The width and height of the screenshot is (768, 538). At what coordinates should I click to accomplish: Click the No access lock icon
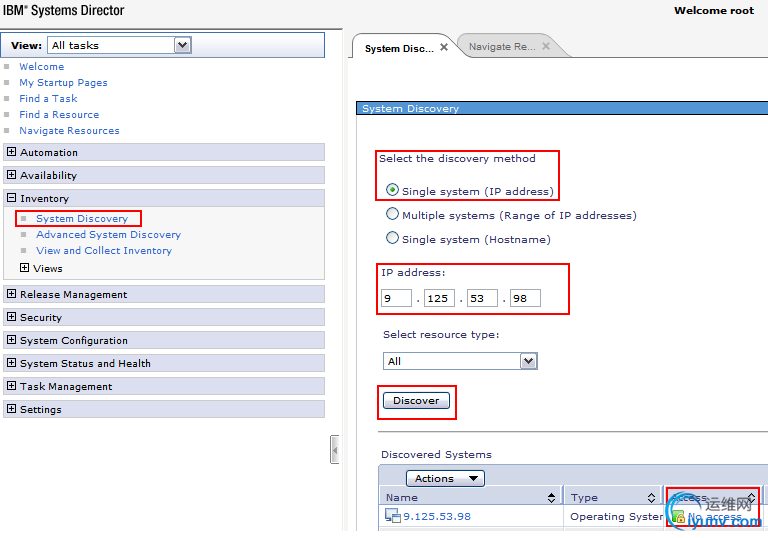click(678, 516)
